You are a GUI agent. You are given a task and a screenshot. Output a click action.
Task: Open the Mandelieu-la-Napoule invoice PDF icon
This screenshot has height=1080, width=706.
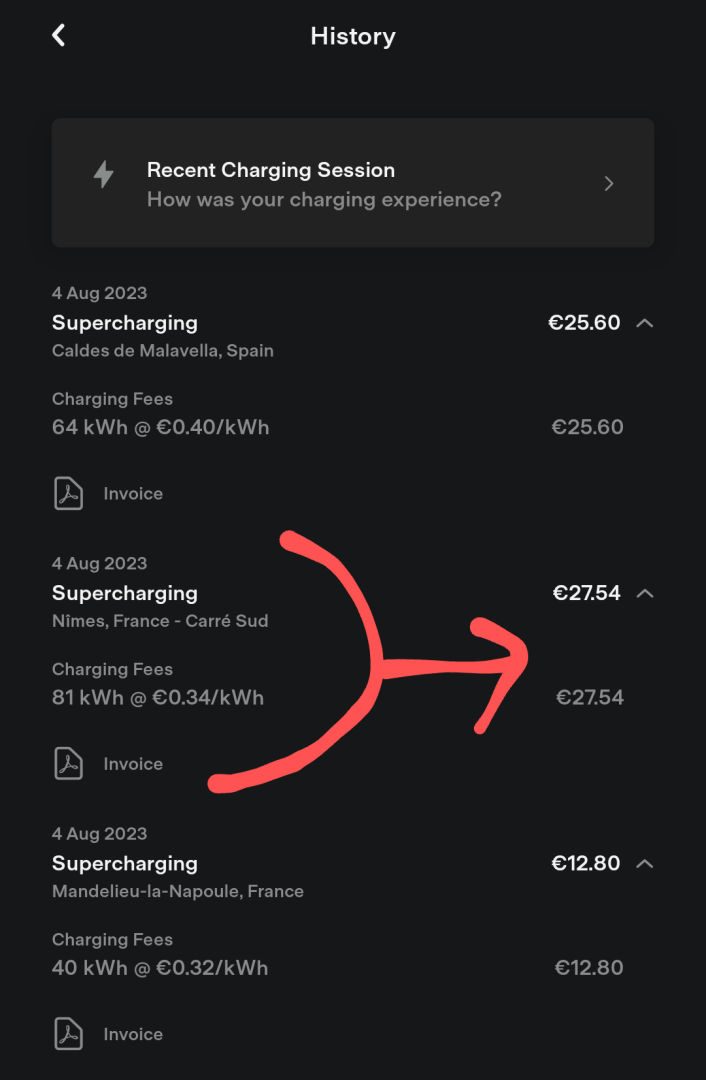tap(68, 1034)
